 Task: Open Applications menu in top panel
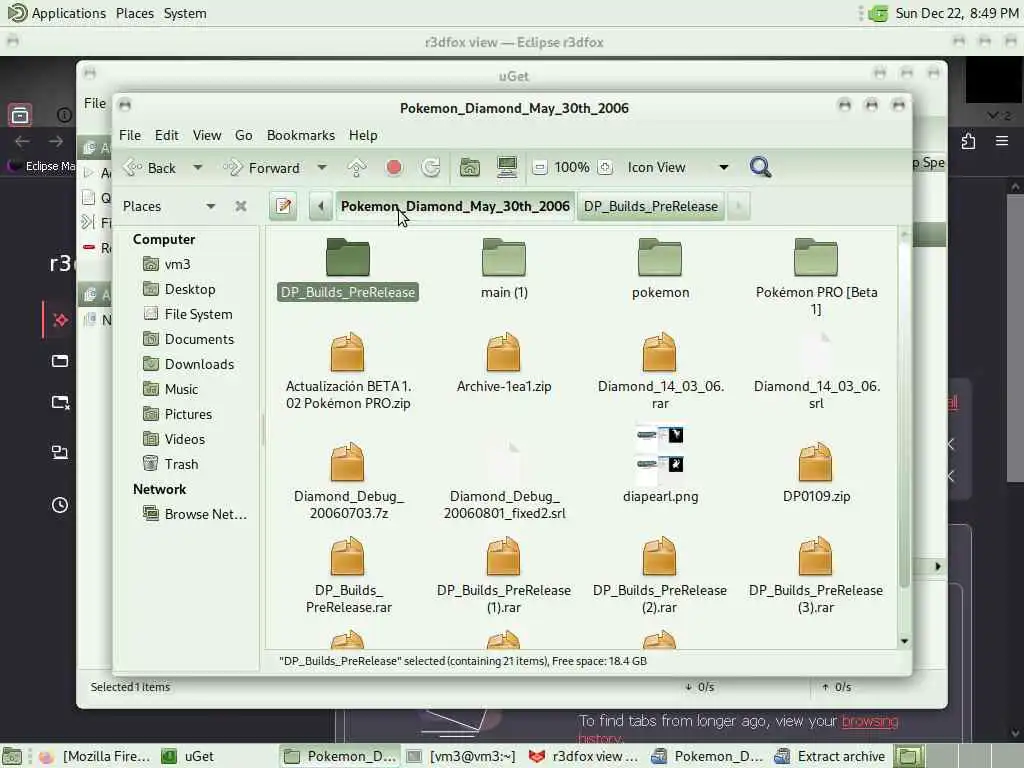point(57,13)
